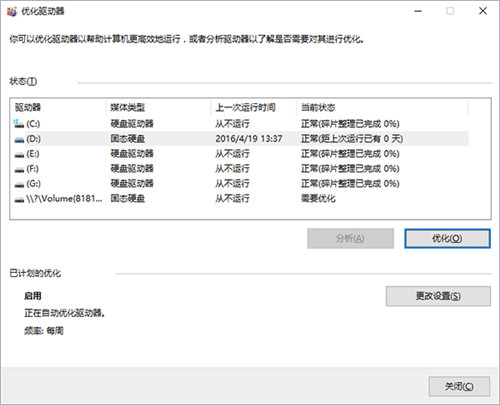Sort by 媒体类型 column header
This screenshot has width=500, height=405.
tap(159, 107)
